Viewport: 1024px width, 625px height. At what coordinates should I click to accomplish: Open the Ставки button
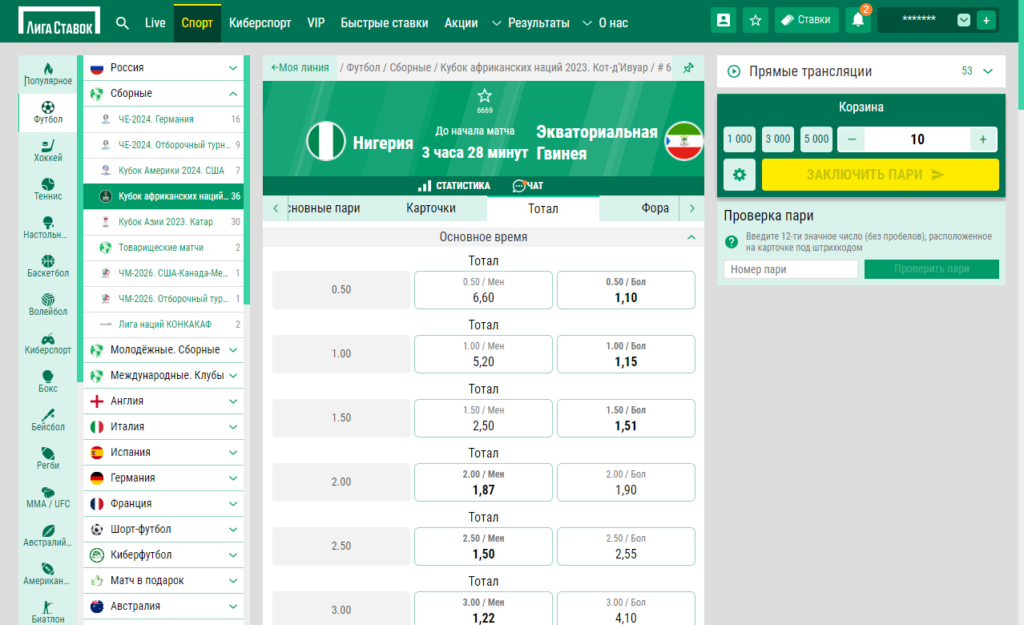[x=807, y=20]
